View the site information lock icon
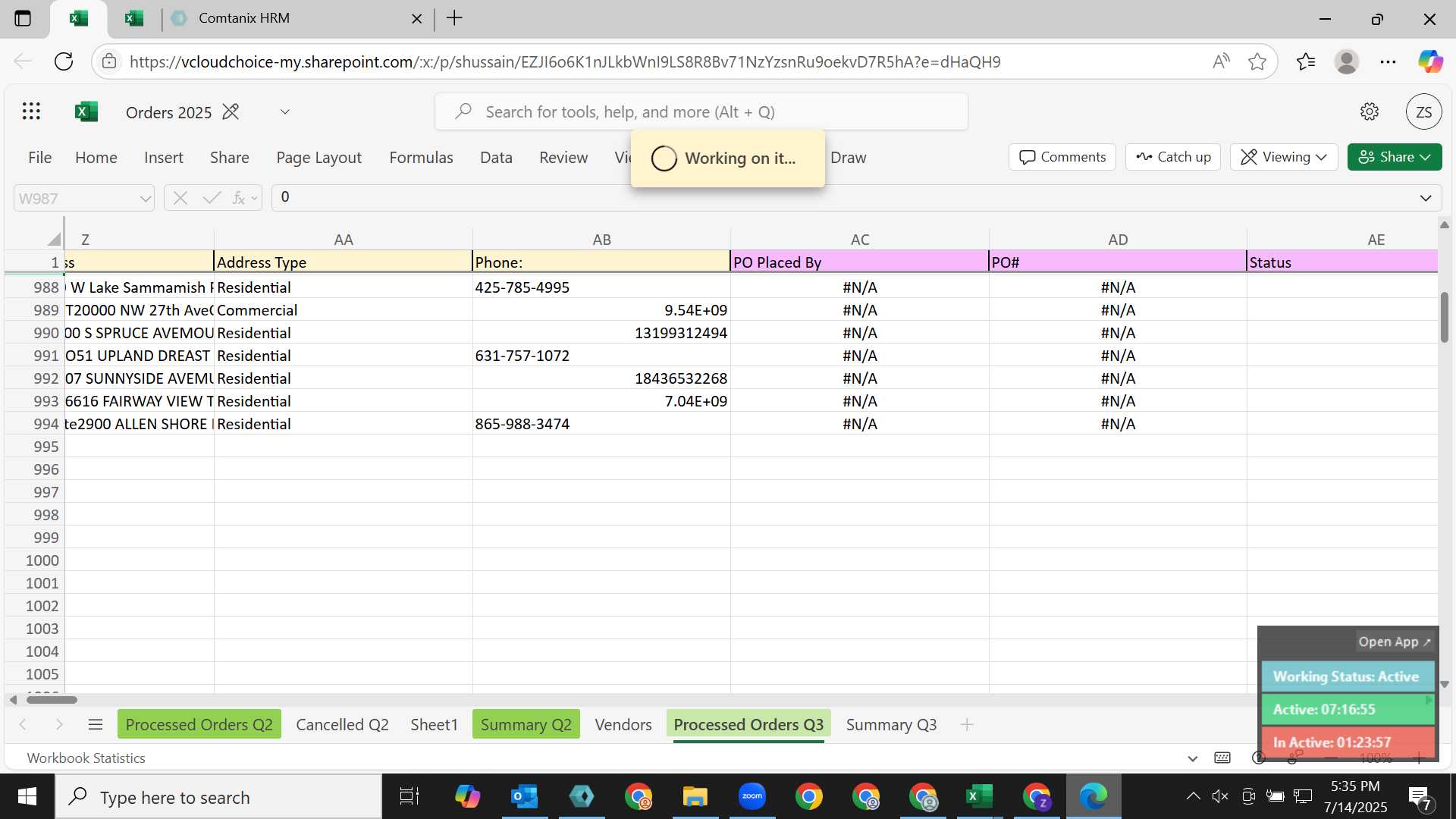Screen dimensions: 1456x819 tap(109, 61)
